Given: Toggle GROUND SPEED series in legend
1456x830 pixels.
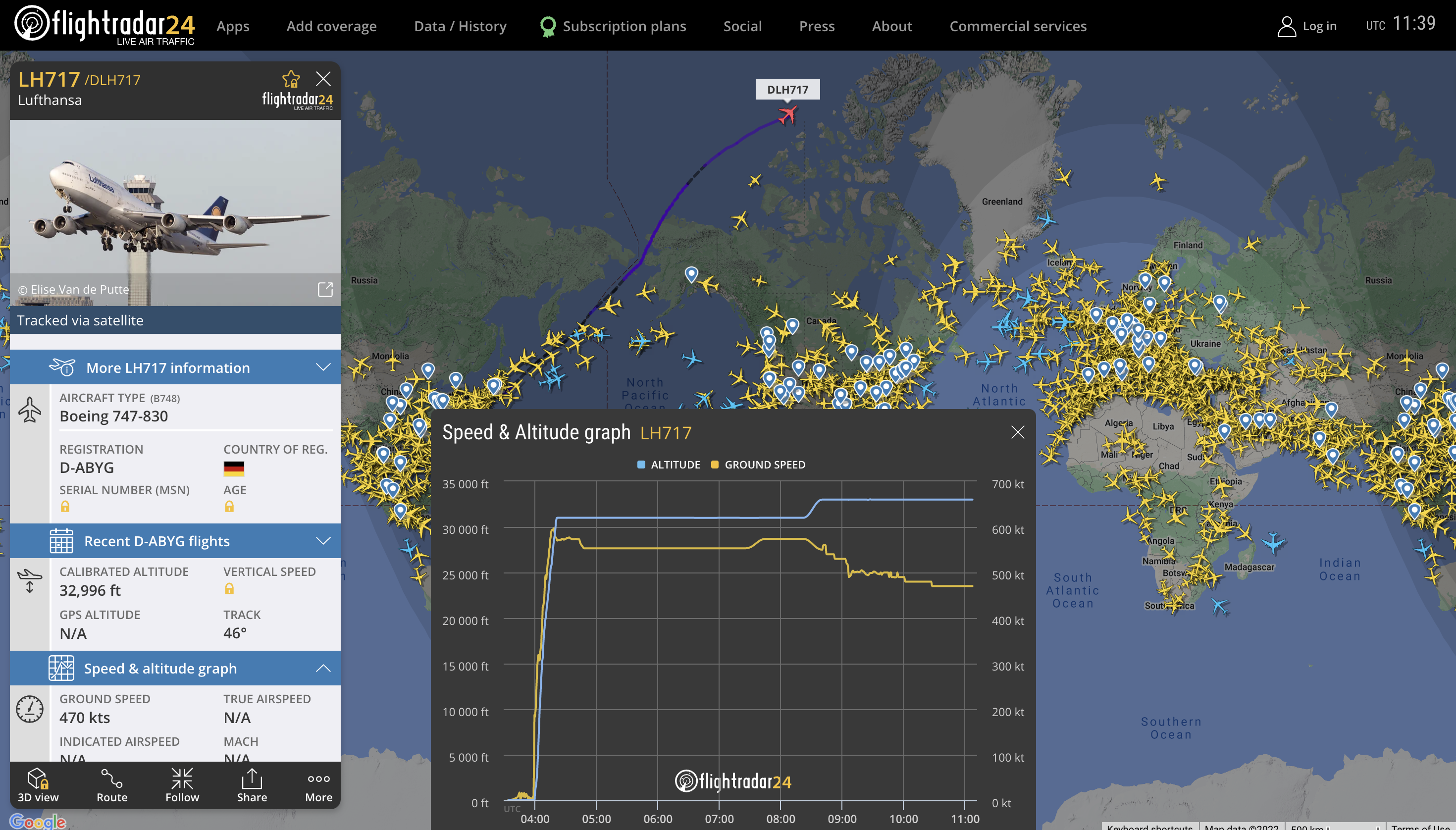Looking at the screenshot, I should point(758,465).
